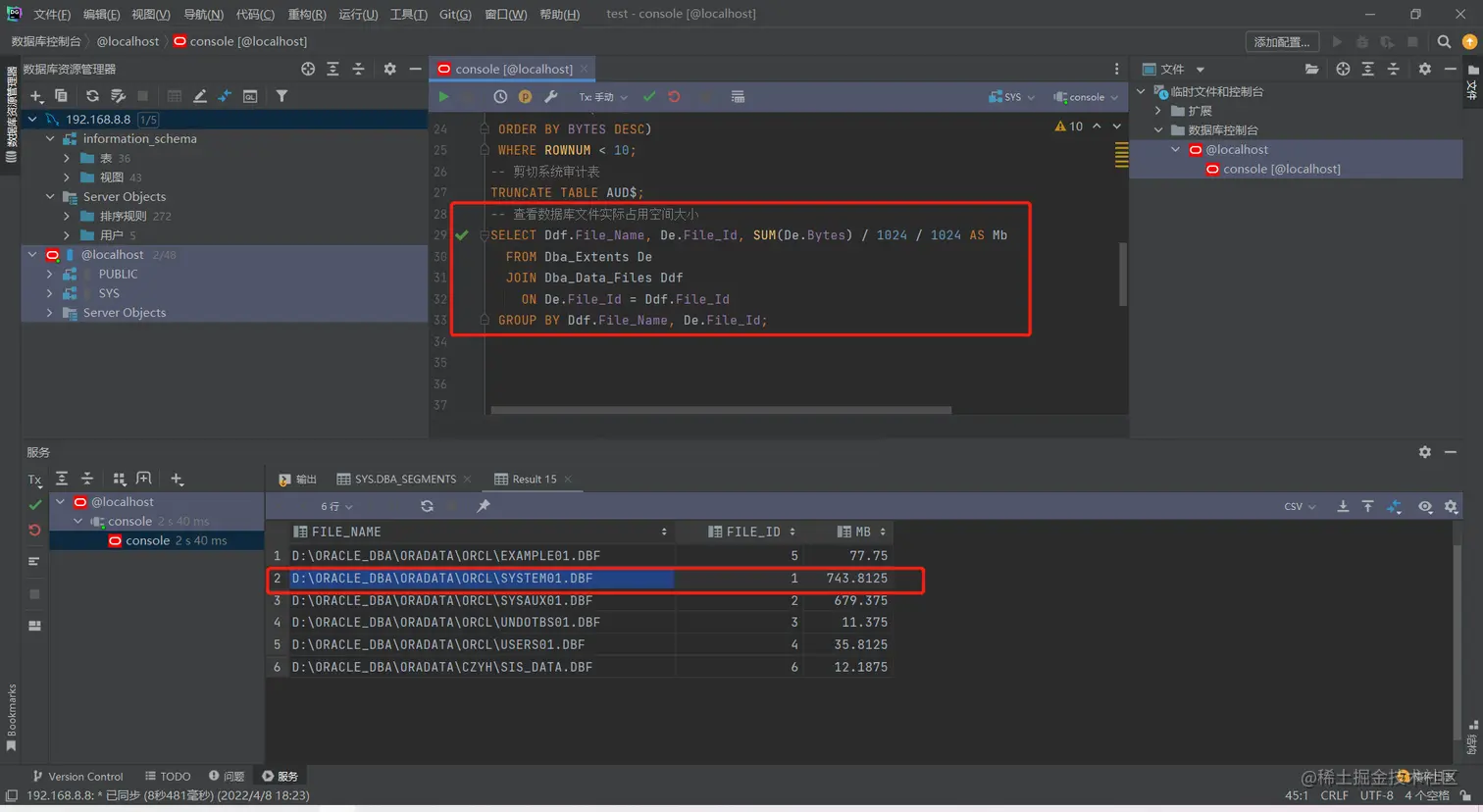Screen dimensions: 1483x812
Task: Toggle the results view eye icon
Action: point(1425,506)
